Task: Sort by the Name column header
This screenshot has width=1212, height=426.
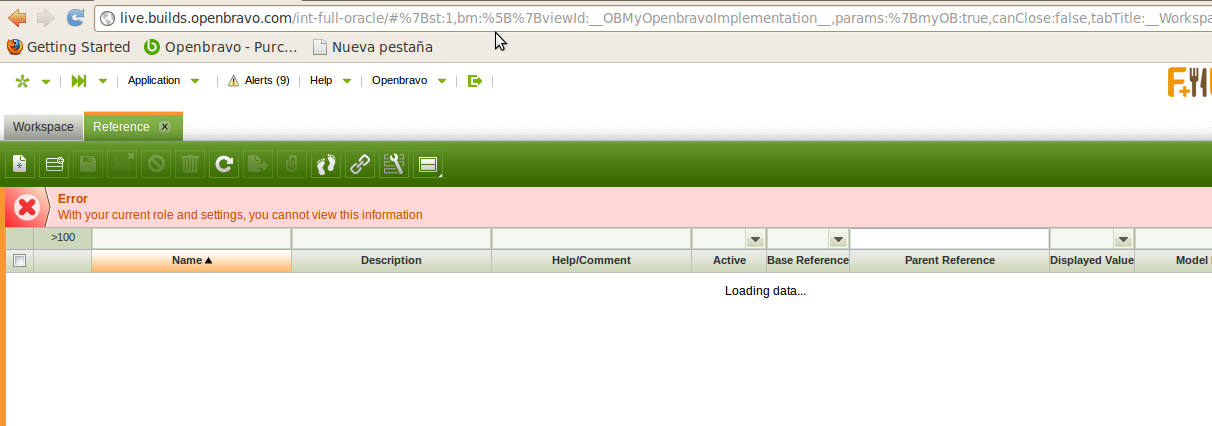Action: [x=192, y=260]
